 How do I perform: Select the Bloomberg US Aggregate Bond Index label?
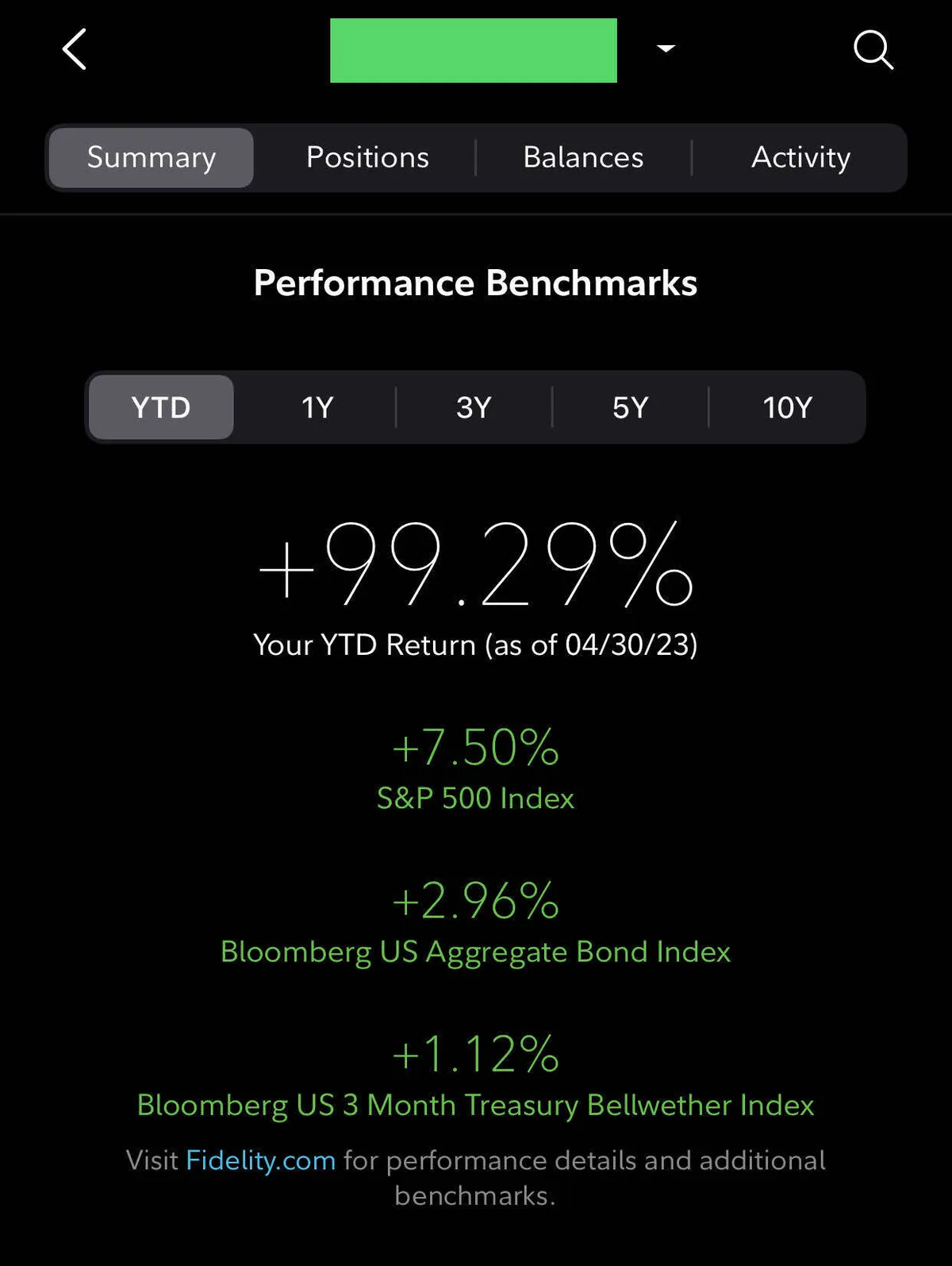475,952
